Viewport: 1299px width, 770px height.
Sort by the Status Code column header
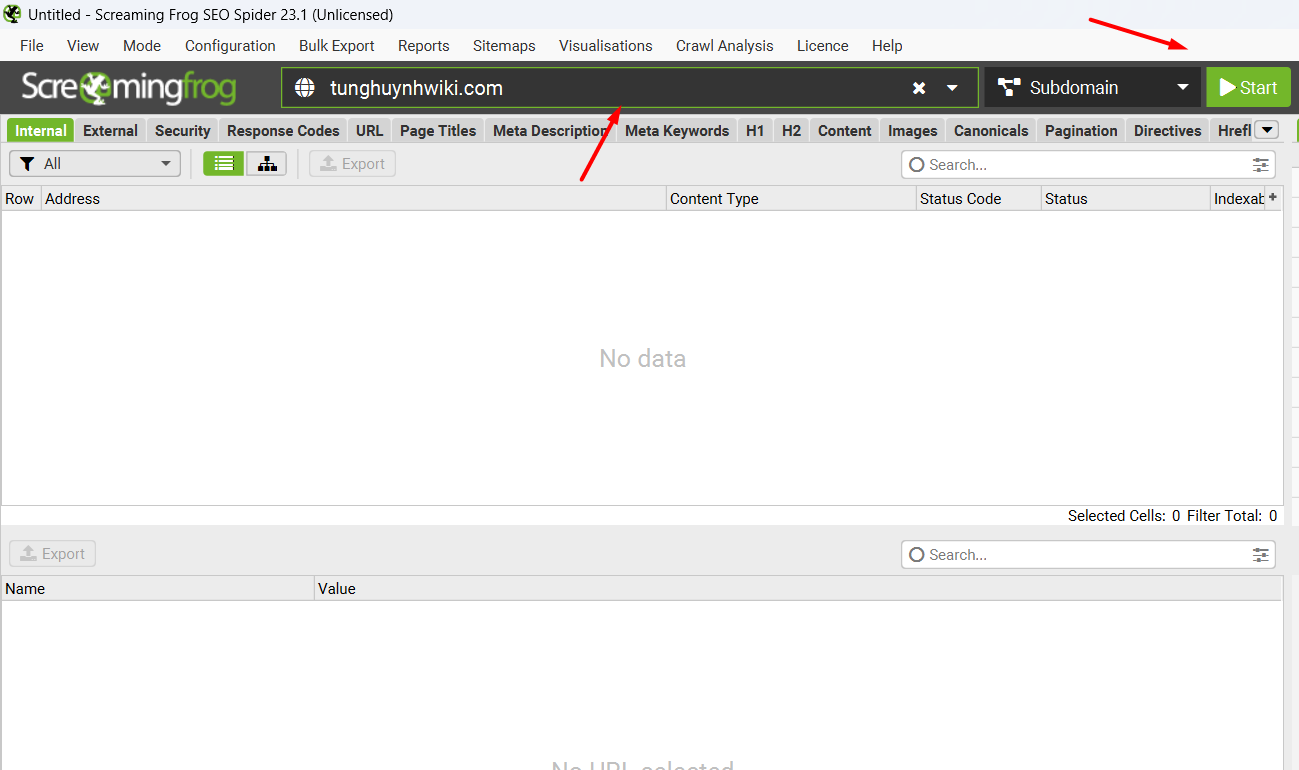tap(960, 199)
